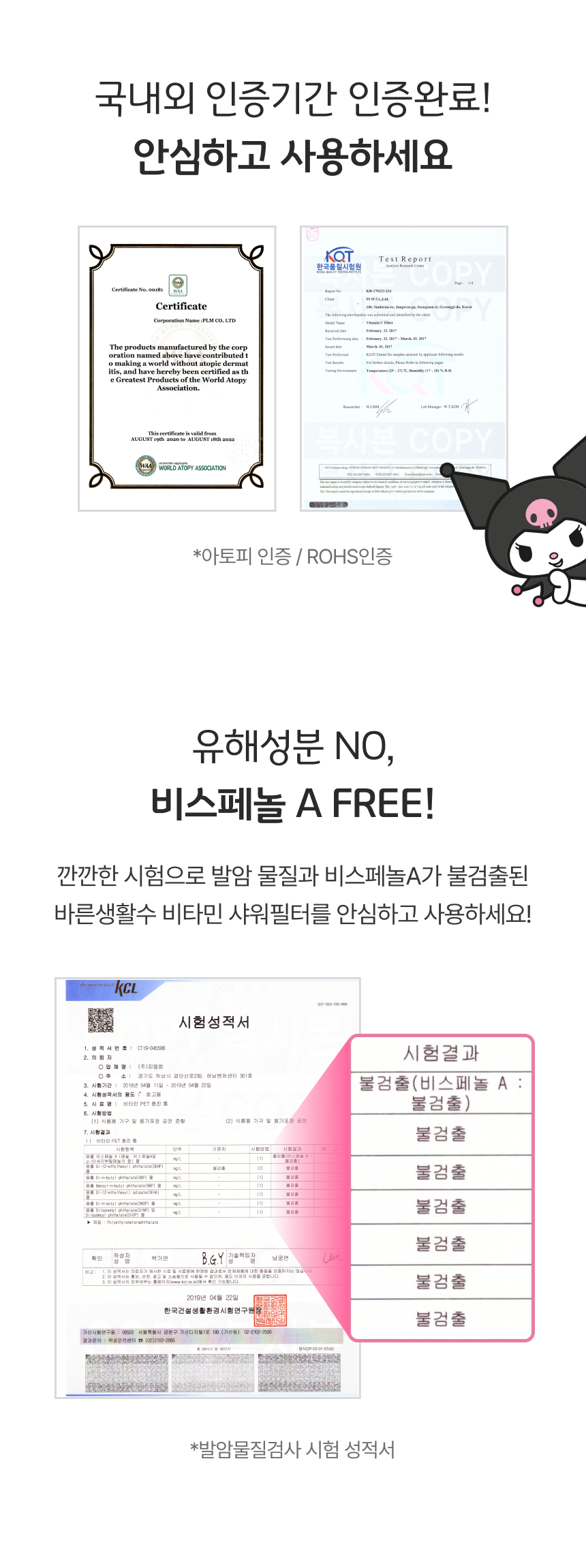Click the '시험성적서' title on the report

point(214,1021)
